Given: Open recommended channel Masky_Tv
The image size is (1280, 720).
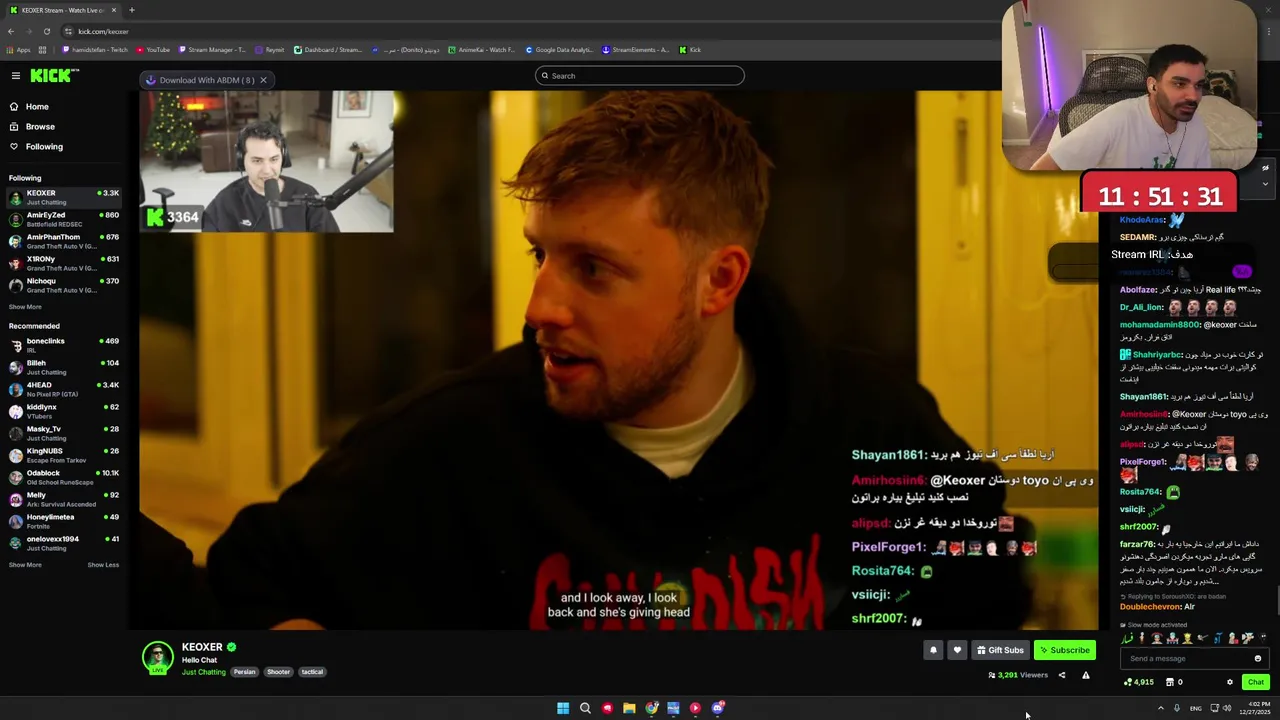Looking at the screenshot, I should coord(64,433).
